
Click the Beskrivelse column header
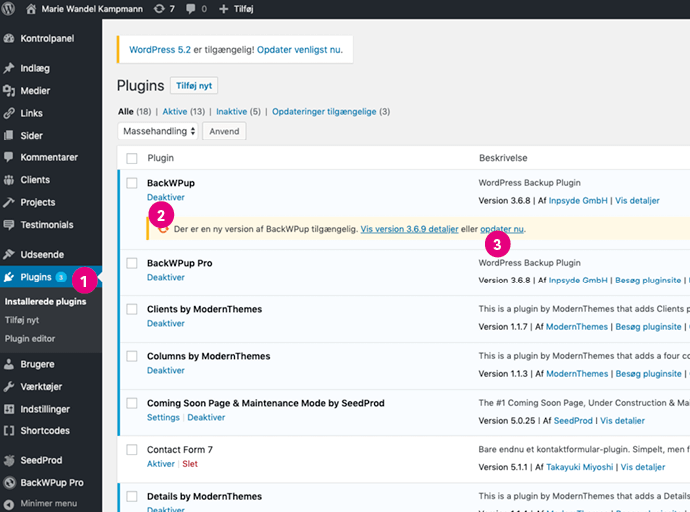503,158
